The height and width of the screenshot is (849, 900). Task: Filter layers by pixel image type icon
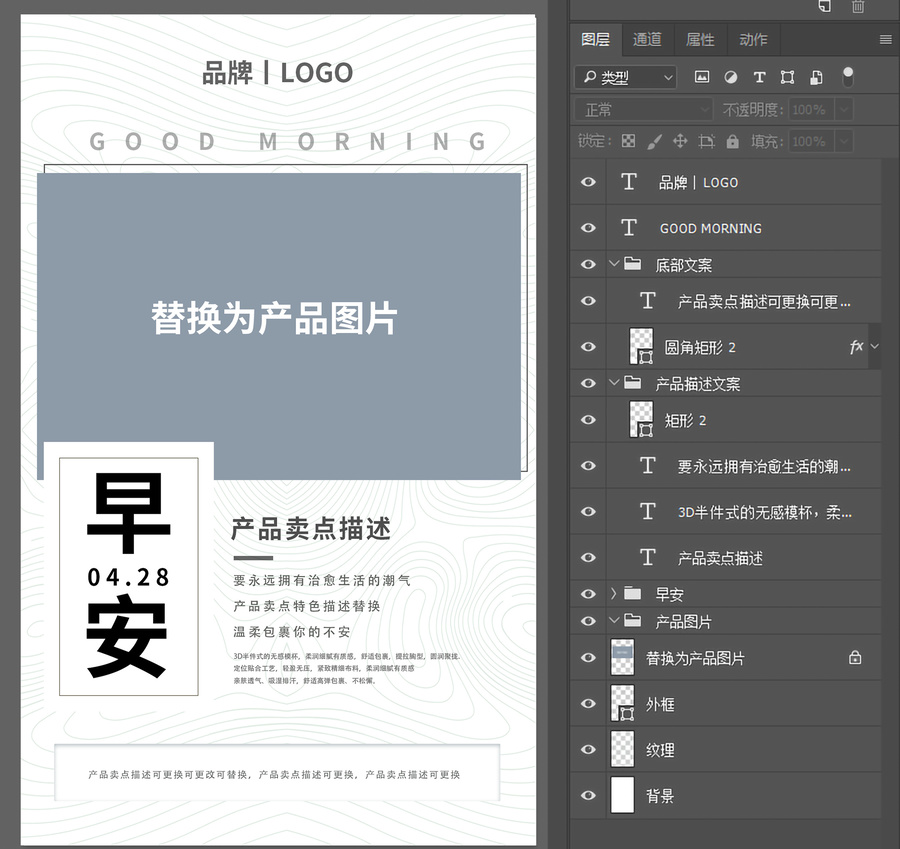coord(701,77)
